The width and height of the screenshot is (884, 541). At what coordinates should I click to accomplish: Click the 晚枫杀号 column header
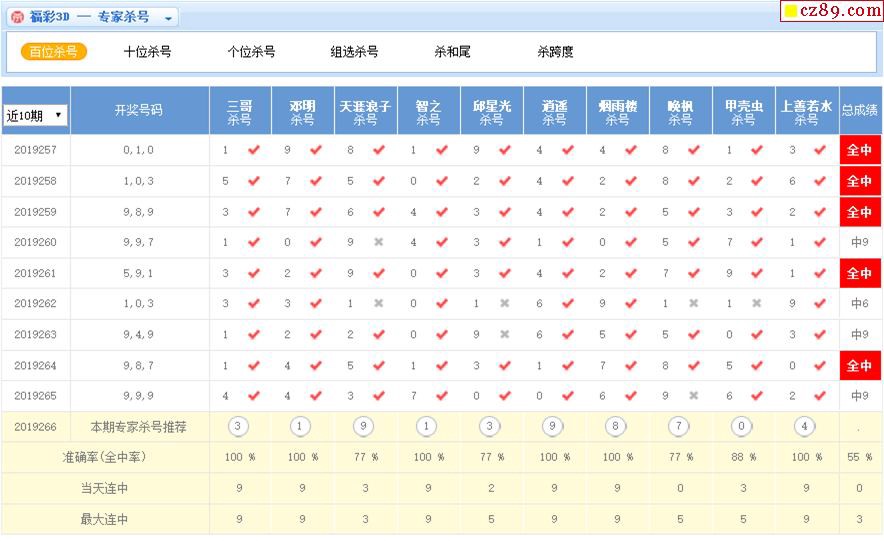(x=681, y=111)
